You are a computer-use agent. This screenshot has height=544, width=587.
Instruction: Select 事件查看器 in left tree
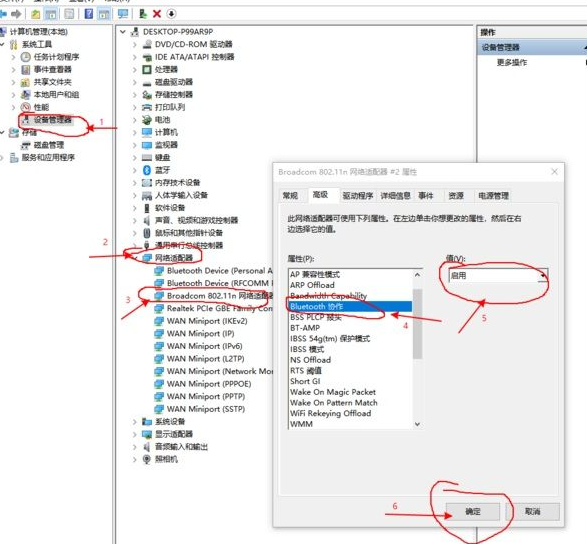52,70
